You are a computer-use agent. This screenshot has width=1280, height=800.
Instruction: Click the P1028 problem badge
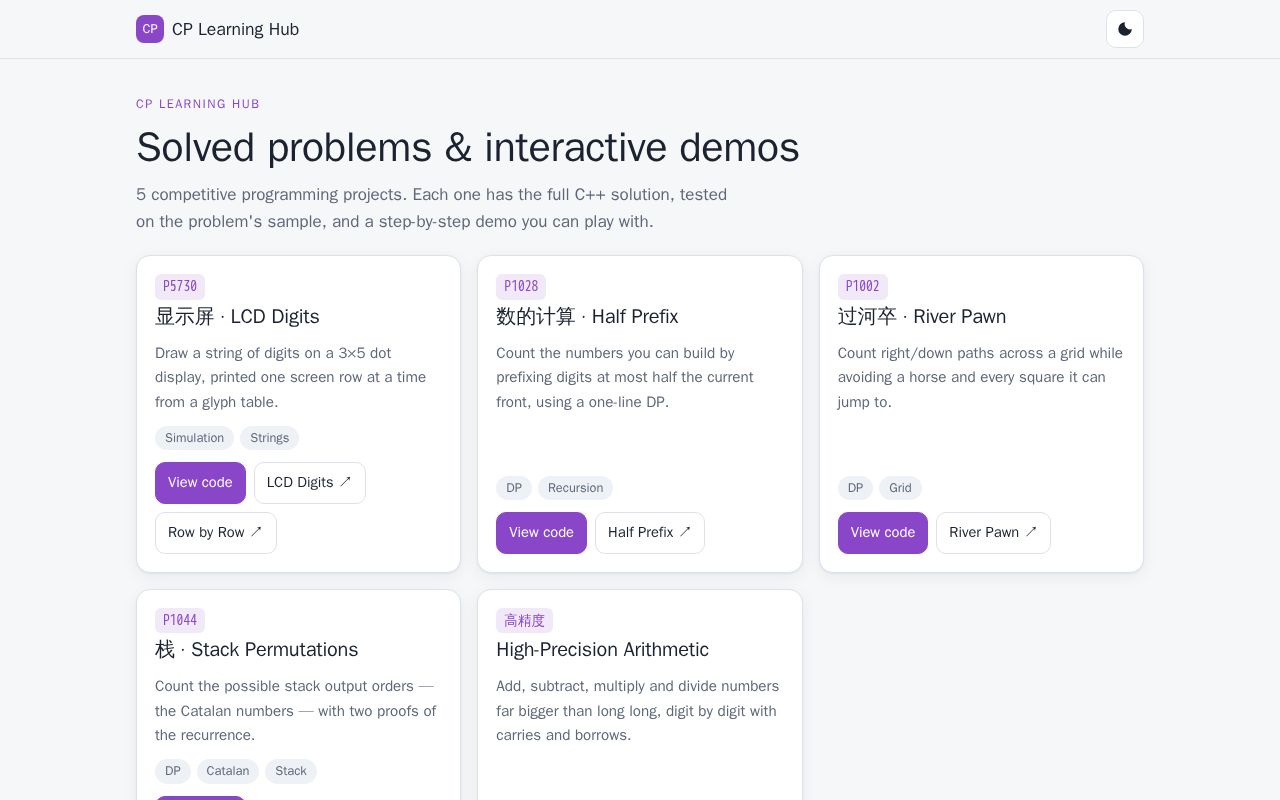[521, 287]
